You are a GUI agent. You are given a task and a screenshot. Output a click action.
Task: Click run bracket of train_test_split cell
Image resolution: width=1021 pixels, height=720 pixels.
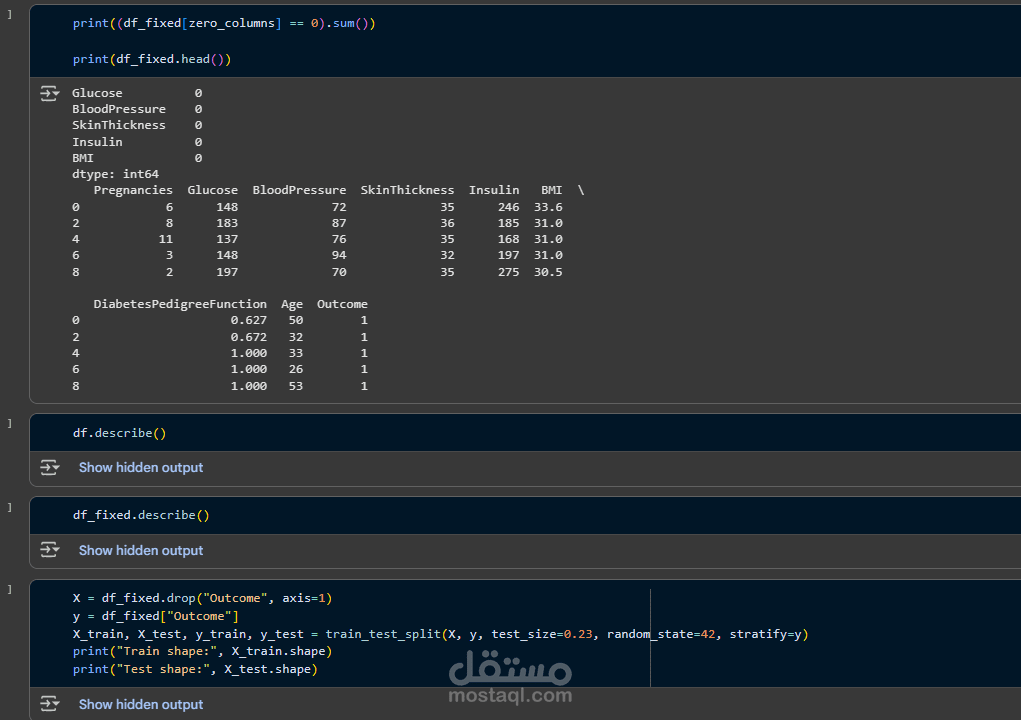pos(10,590)
